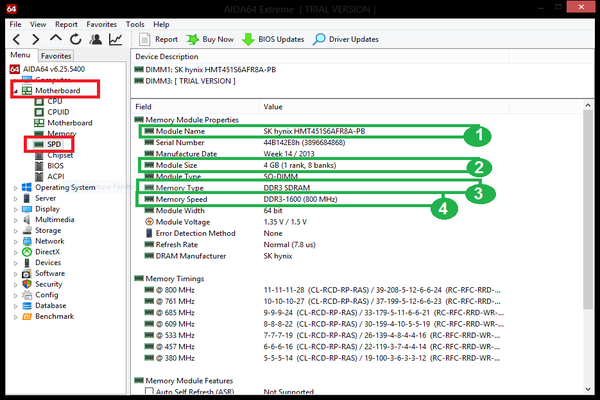Open the Report menu
Image resolution: width=600 pixels, height=400 pixels.
[66, 24]
